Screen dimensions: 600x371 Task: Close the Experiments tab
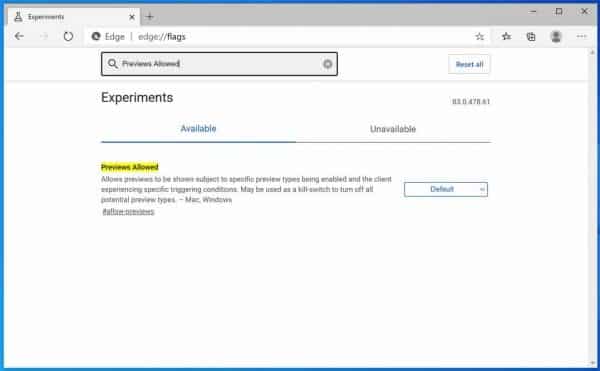(x=132, y=17)
